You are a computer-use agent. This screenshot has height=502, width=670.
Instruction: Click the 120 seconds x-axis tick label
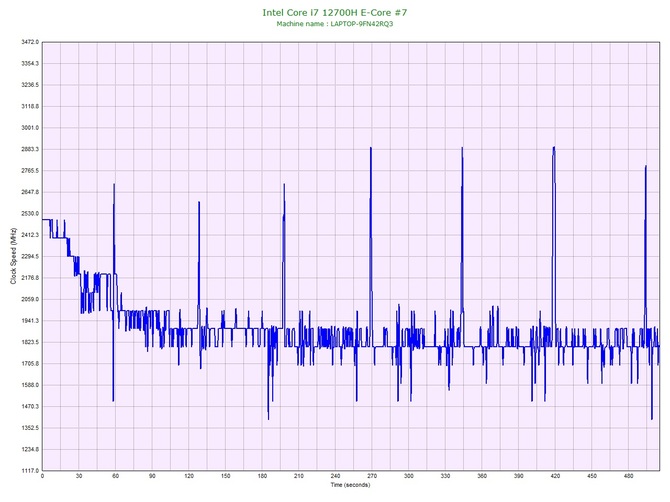[189, 476]
